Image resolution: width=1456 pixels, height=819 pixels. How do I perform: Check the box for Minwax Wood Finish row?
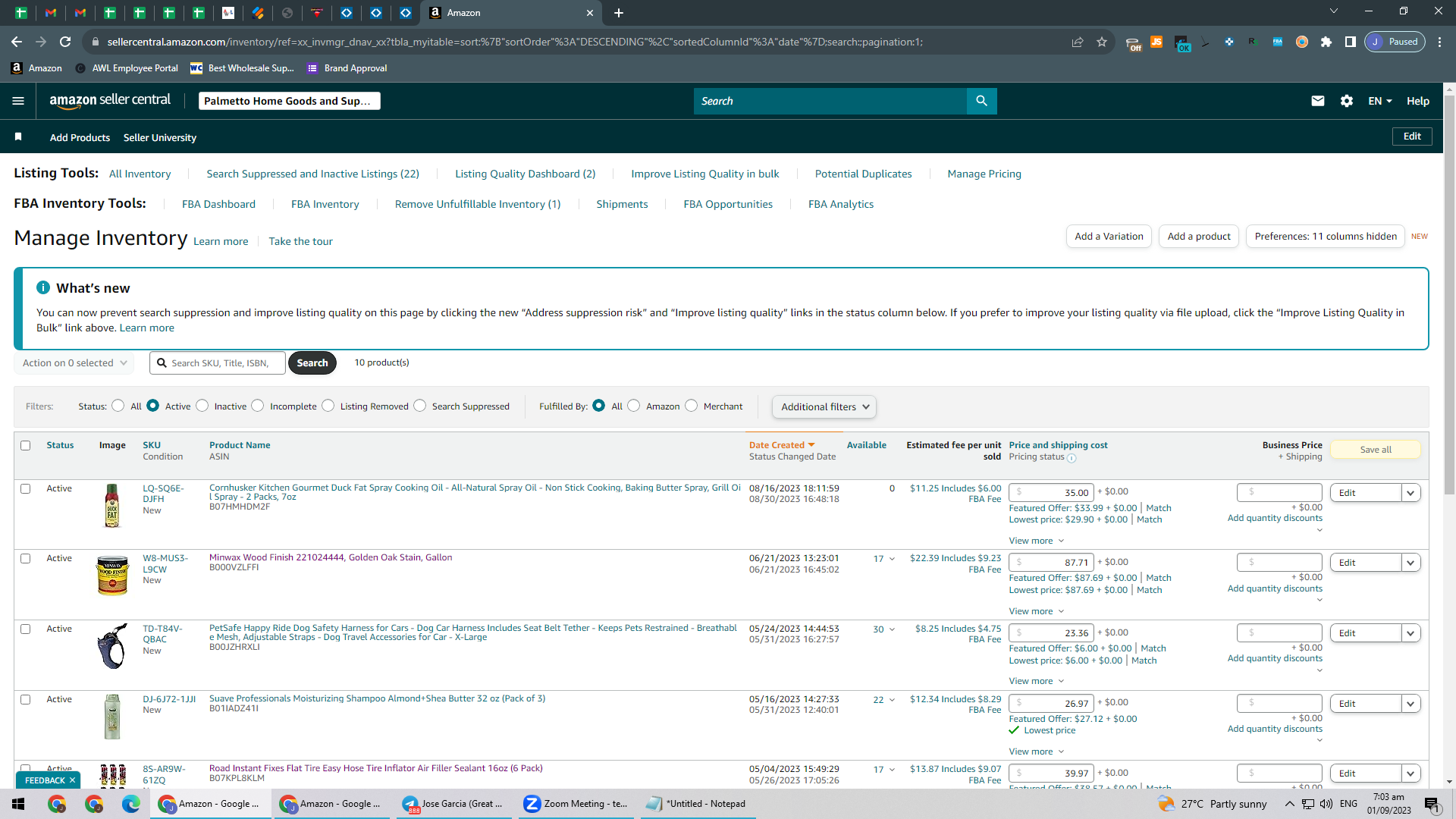(x=26, y=559)
